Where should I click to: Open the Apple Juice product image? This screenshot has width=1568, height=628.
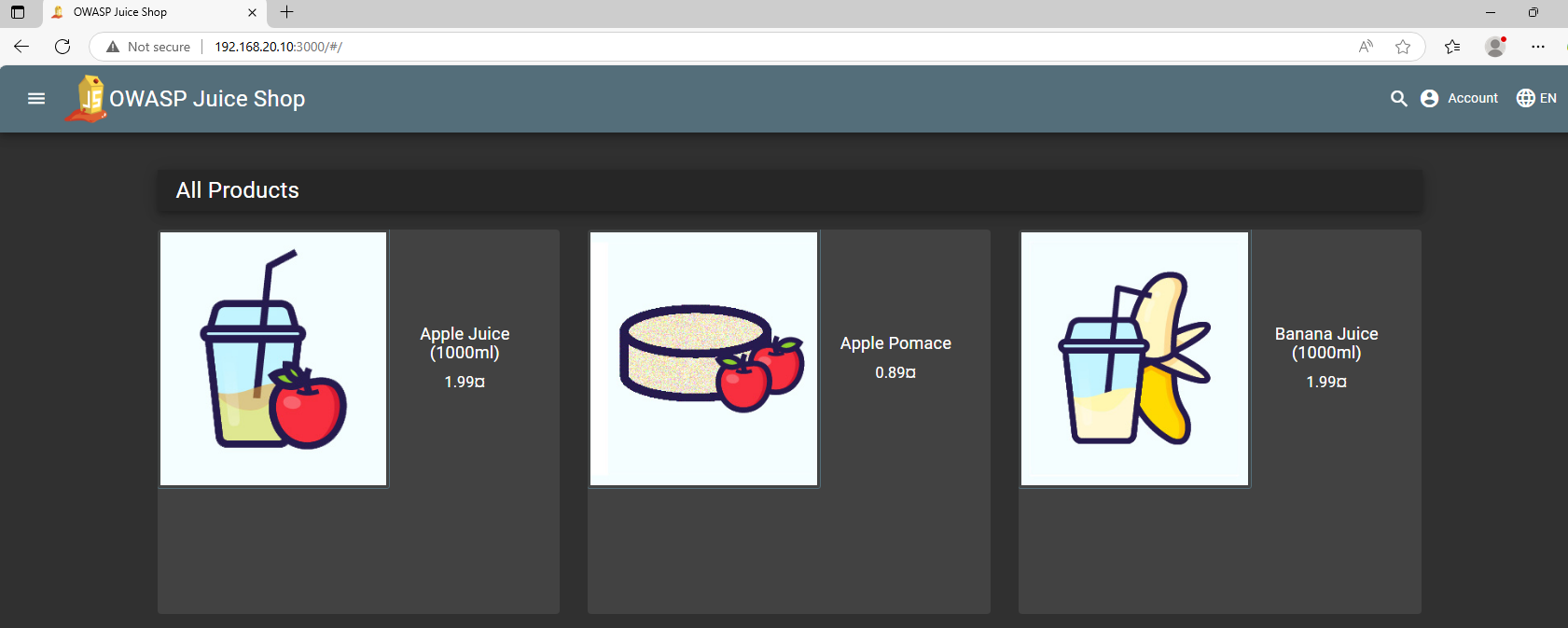click(273, 359)
